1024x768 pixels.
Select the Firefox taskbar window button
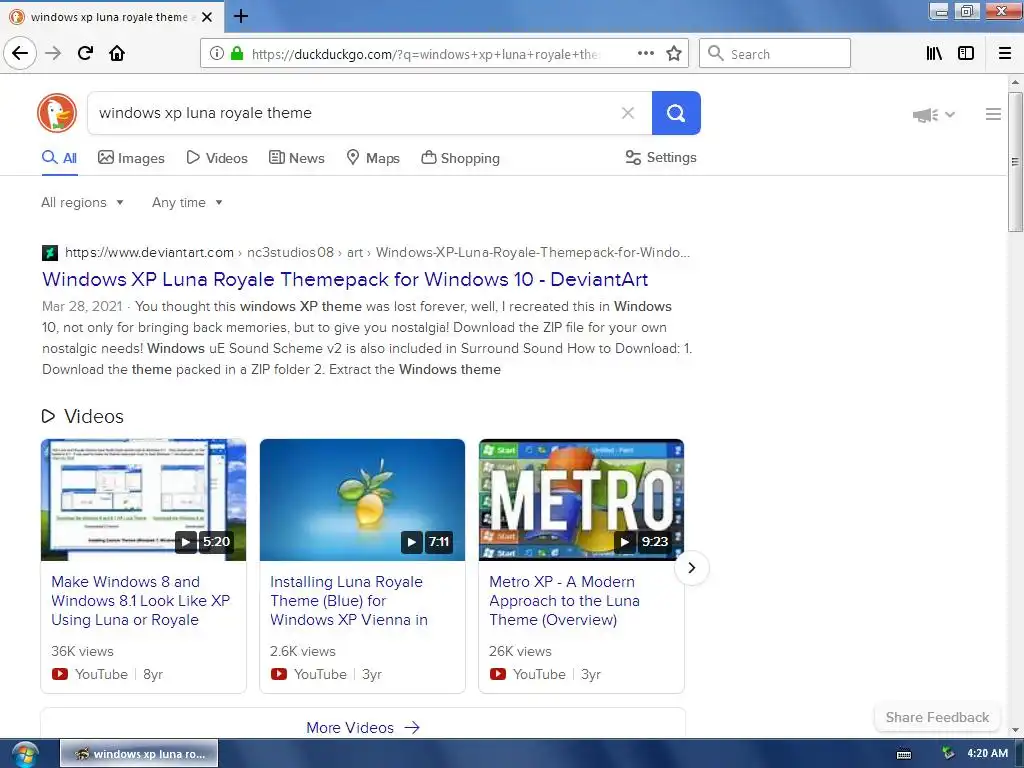139,754
